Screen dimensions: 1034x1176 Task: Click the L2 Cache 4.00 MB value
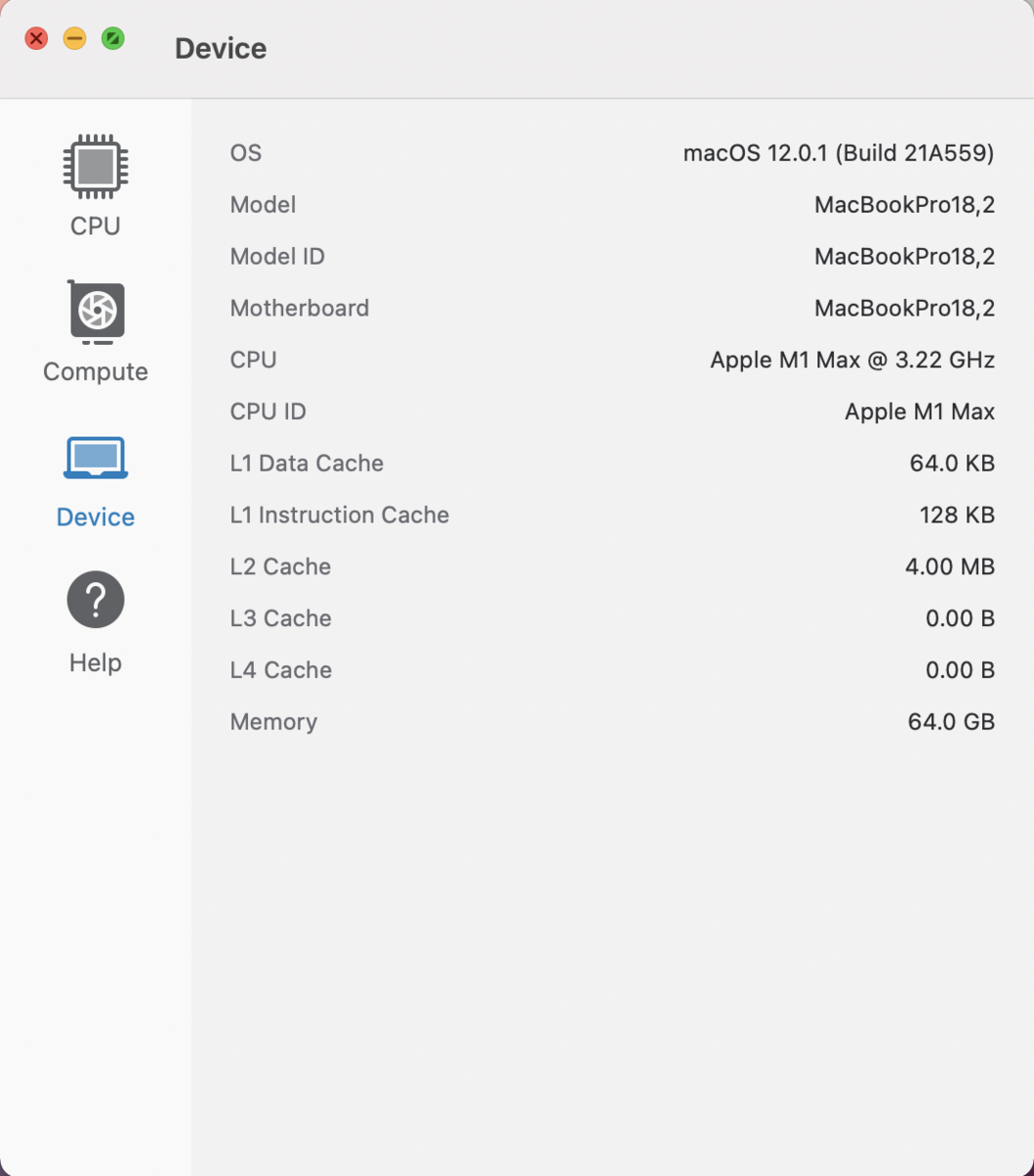coord(950,567)
